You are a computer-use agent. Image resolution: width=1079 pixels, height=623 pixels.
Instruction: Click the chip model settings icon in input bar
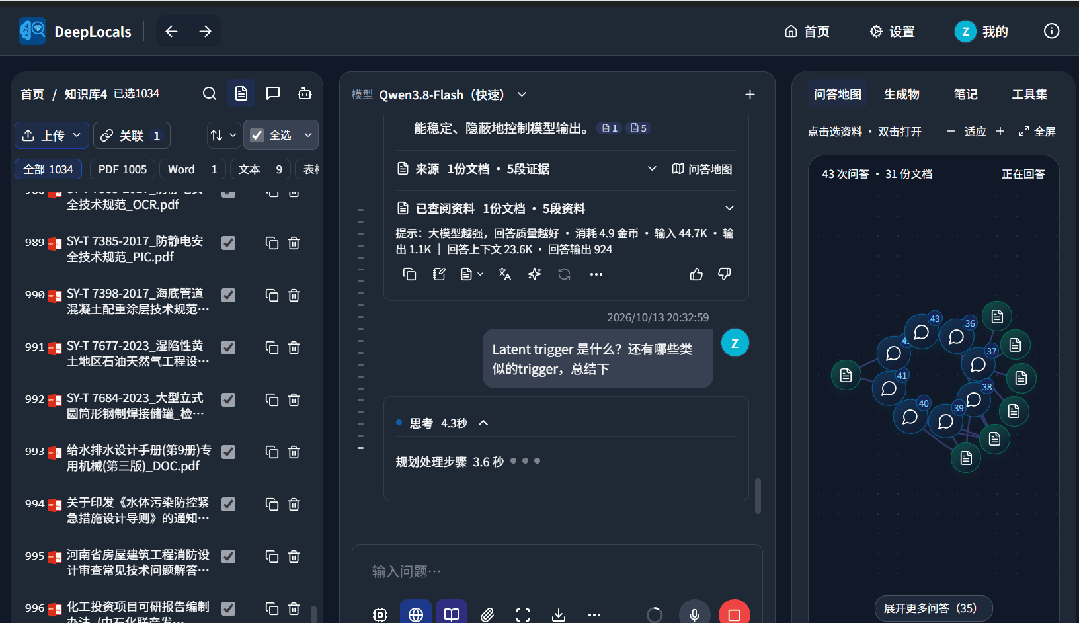[x=380, y=614]
